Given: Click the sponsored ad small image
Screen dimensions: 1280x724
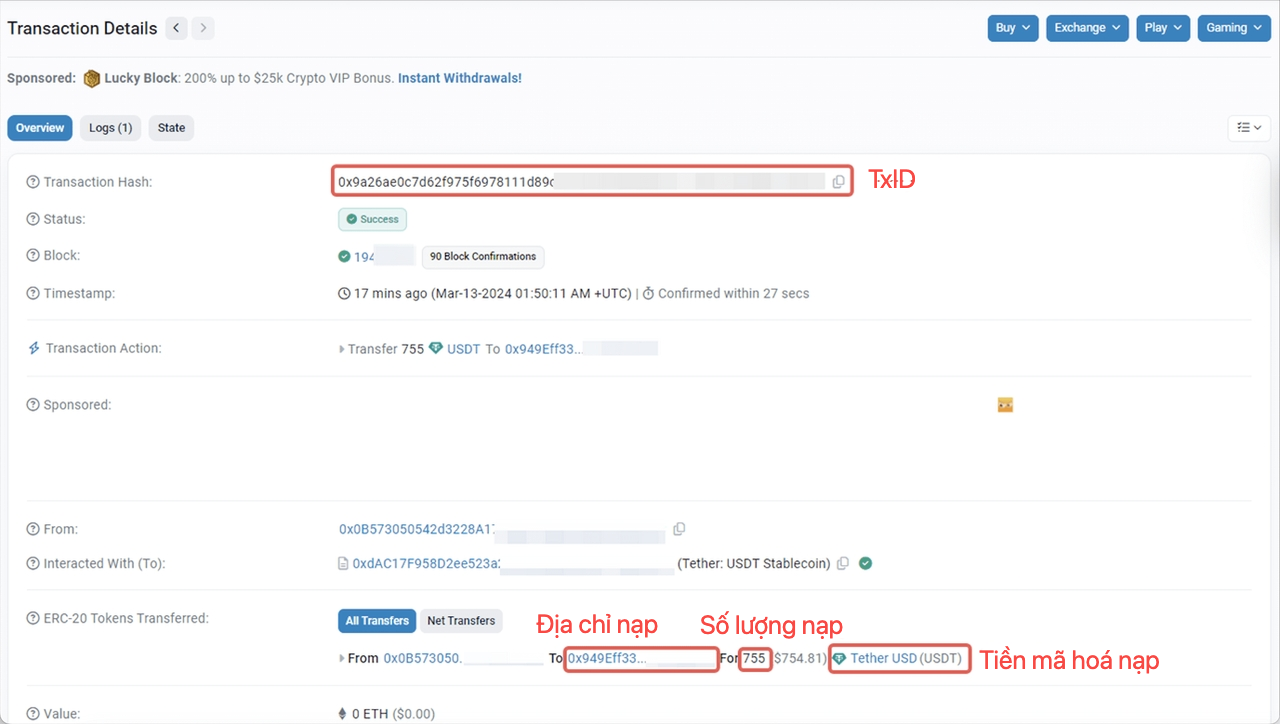Looking at the screenshot, I should [x=1006, y=405].
